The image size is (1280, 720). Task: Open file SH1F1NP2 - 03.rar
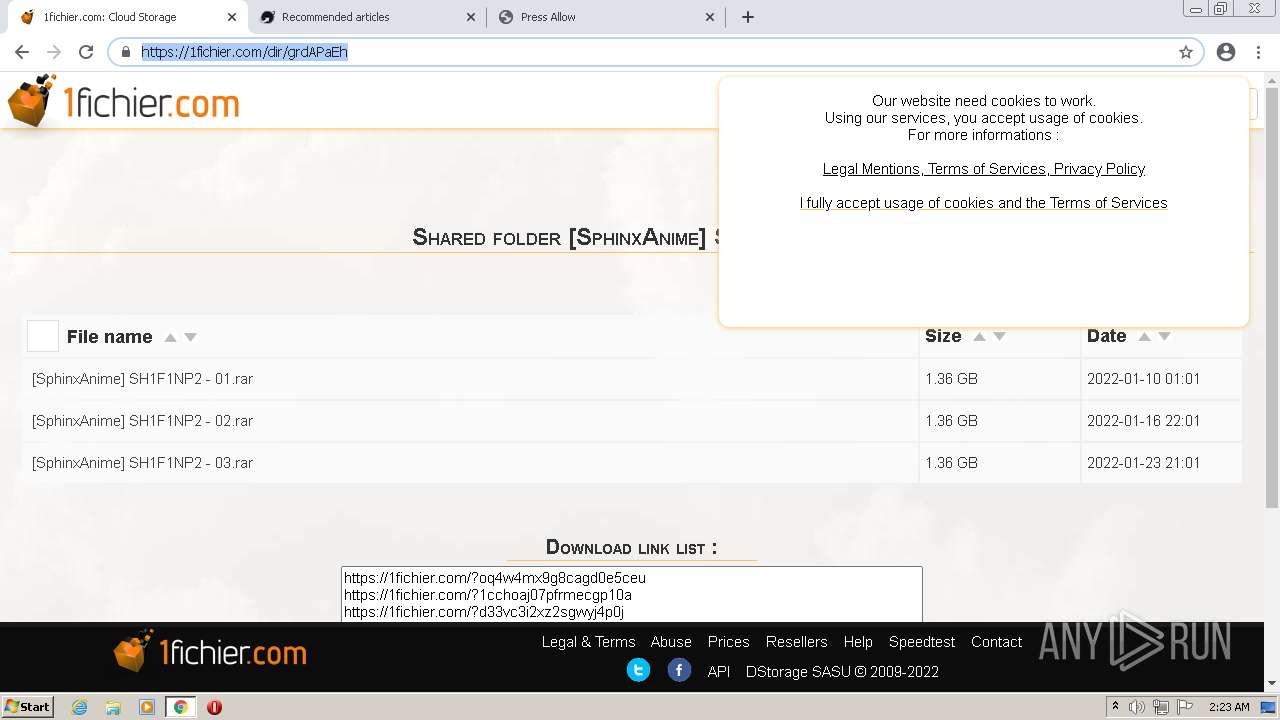point(142,463)
